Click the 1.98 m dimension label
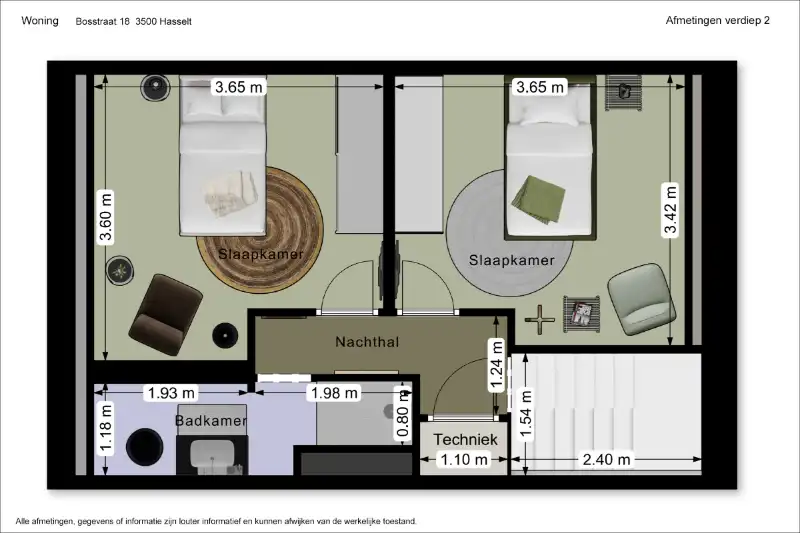The height and width of the screenshot is (533, 800). click(x=334, y=393)
